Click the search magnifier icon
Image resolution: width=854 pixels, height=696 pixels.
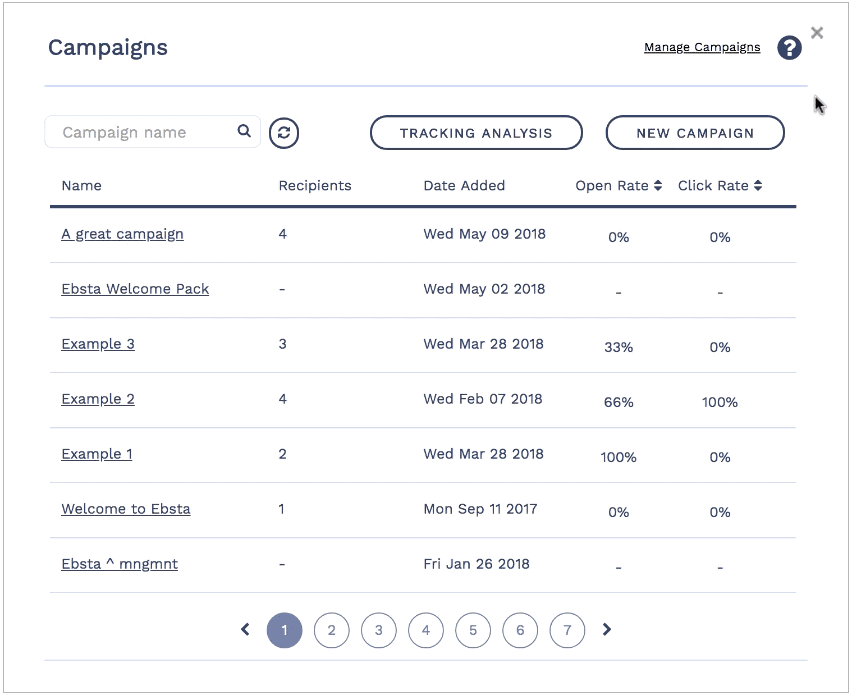click(244, 131)
